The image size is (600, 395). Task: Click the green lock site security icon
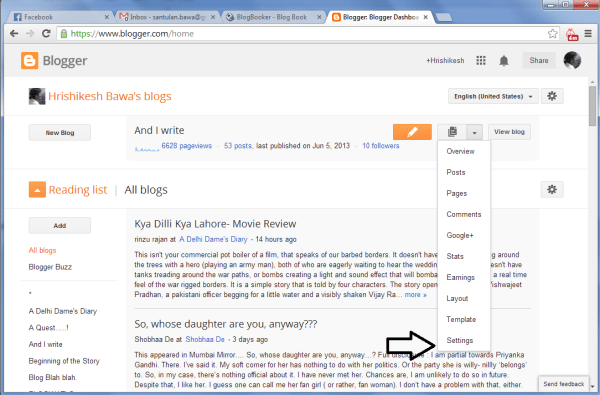[64, 34]
